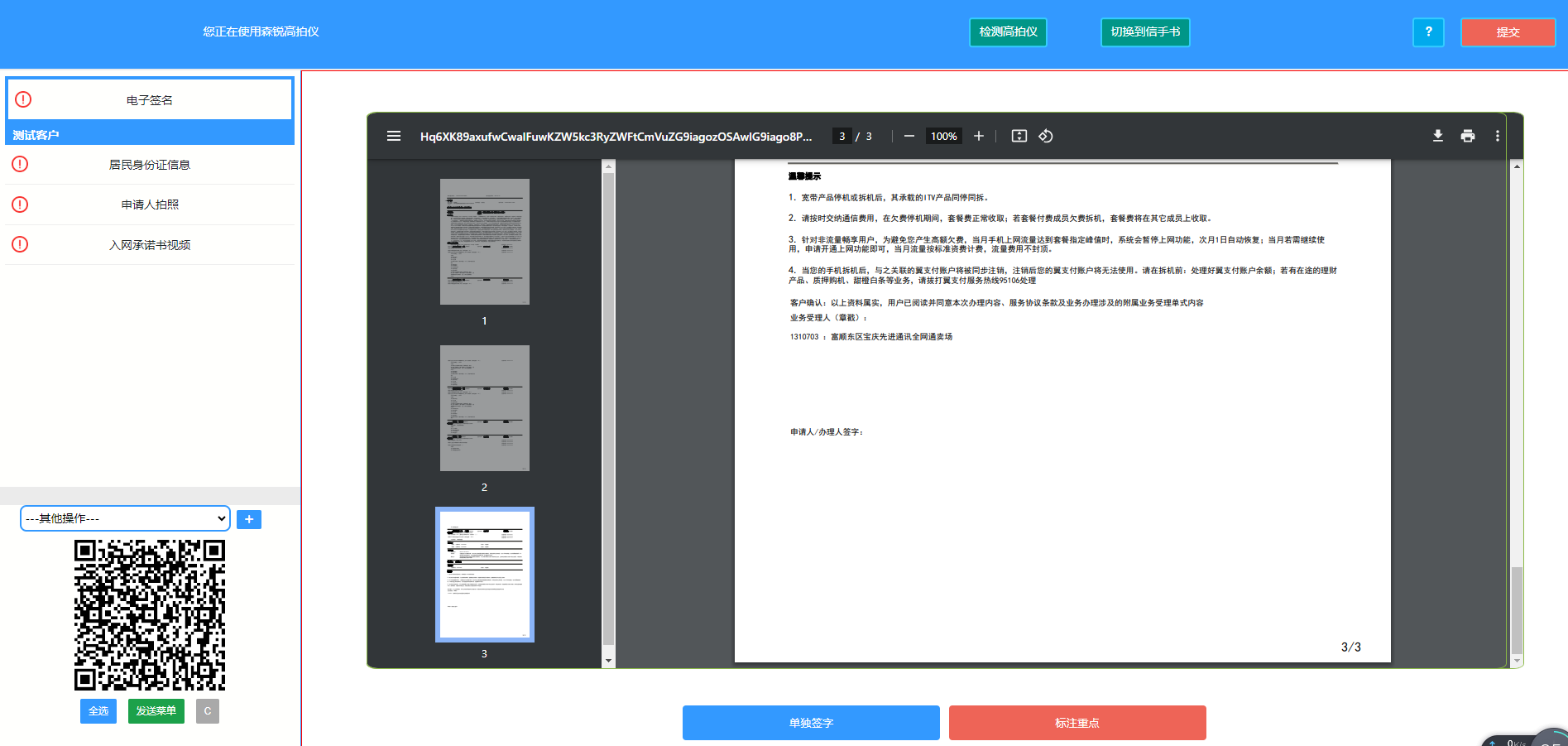Click the thumbnail panel scroll-down arrow
This screenshot has width=1568, height=746.
point(609,661)
